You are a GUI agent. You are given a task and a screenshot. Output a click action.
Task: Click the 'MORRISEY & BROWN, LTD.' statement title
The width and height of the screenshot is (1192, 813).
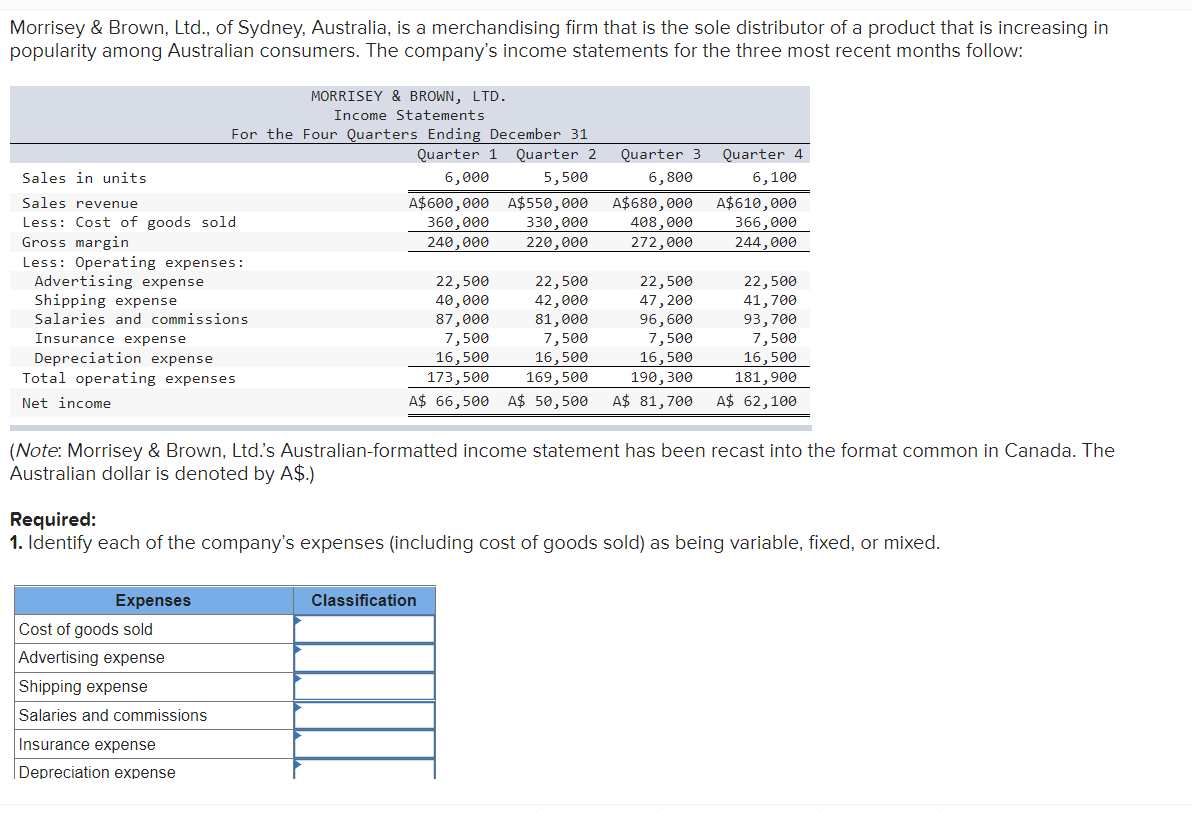408,96
